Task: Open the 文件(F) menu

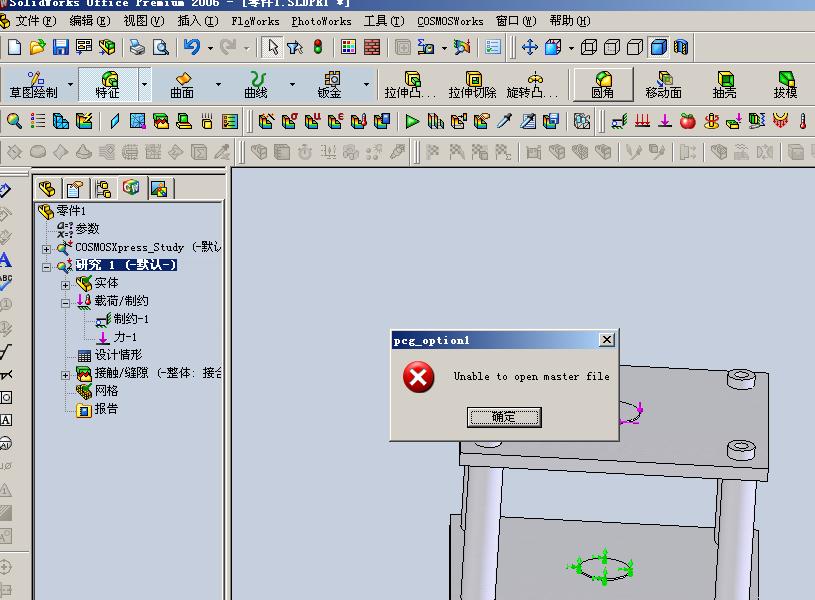Action: [x=35, y=21]
